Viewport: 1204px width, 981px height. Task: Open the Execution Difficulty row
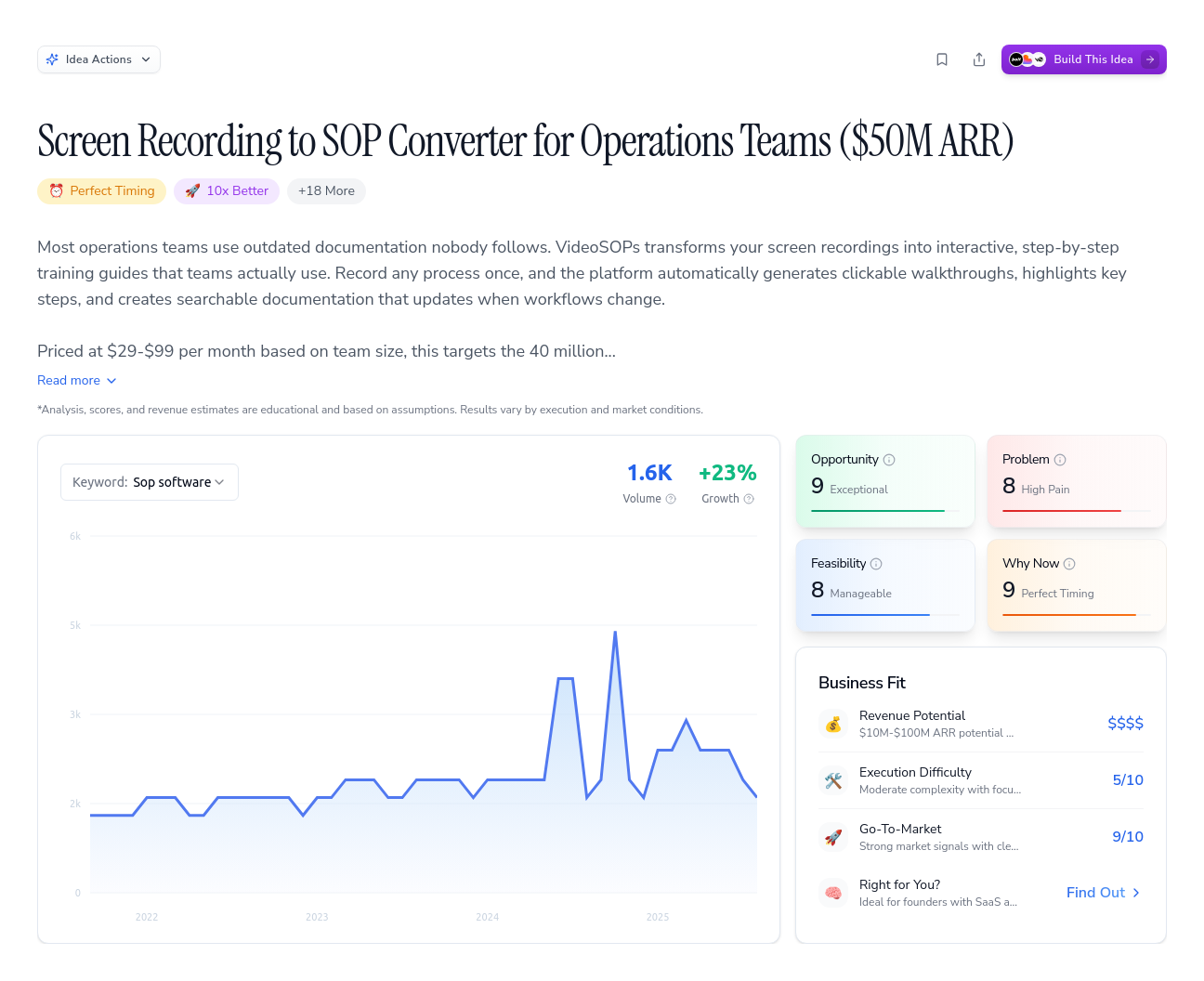(981, 780)
